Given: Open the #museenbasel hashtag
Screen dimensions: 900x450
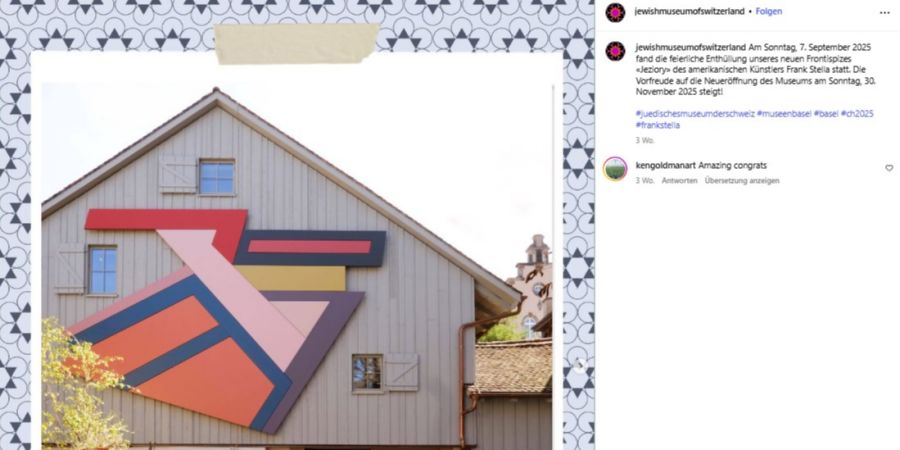Looking at the screenshot, I should click(x=783, y=114).
